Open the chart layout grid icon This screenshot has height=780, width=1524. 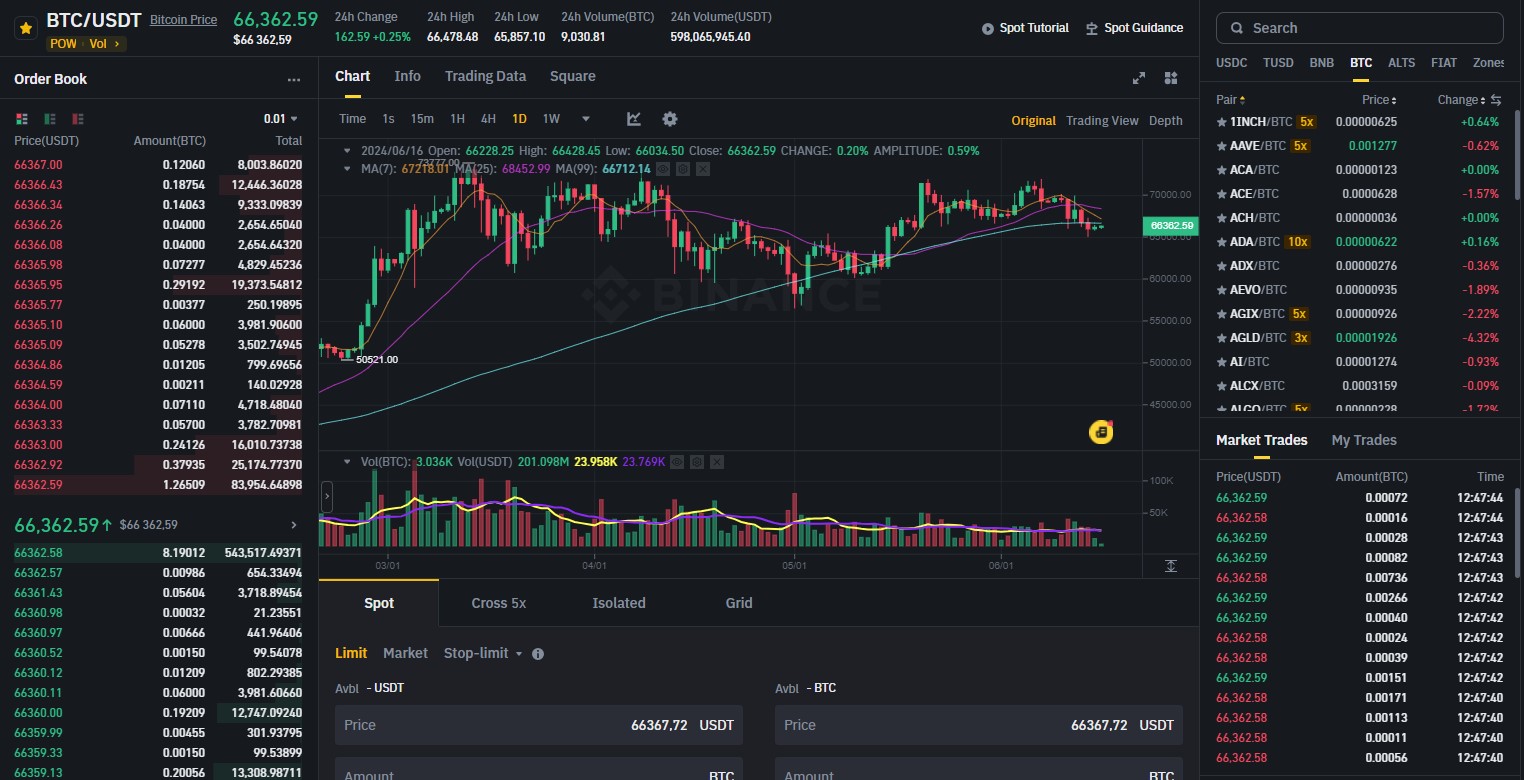[1170, 77]
